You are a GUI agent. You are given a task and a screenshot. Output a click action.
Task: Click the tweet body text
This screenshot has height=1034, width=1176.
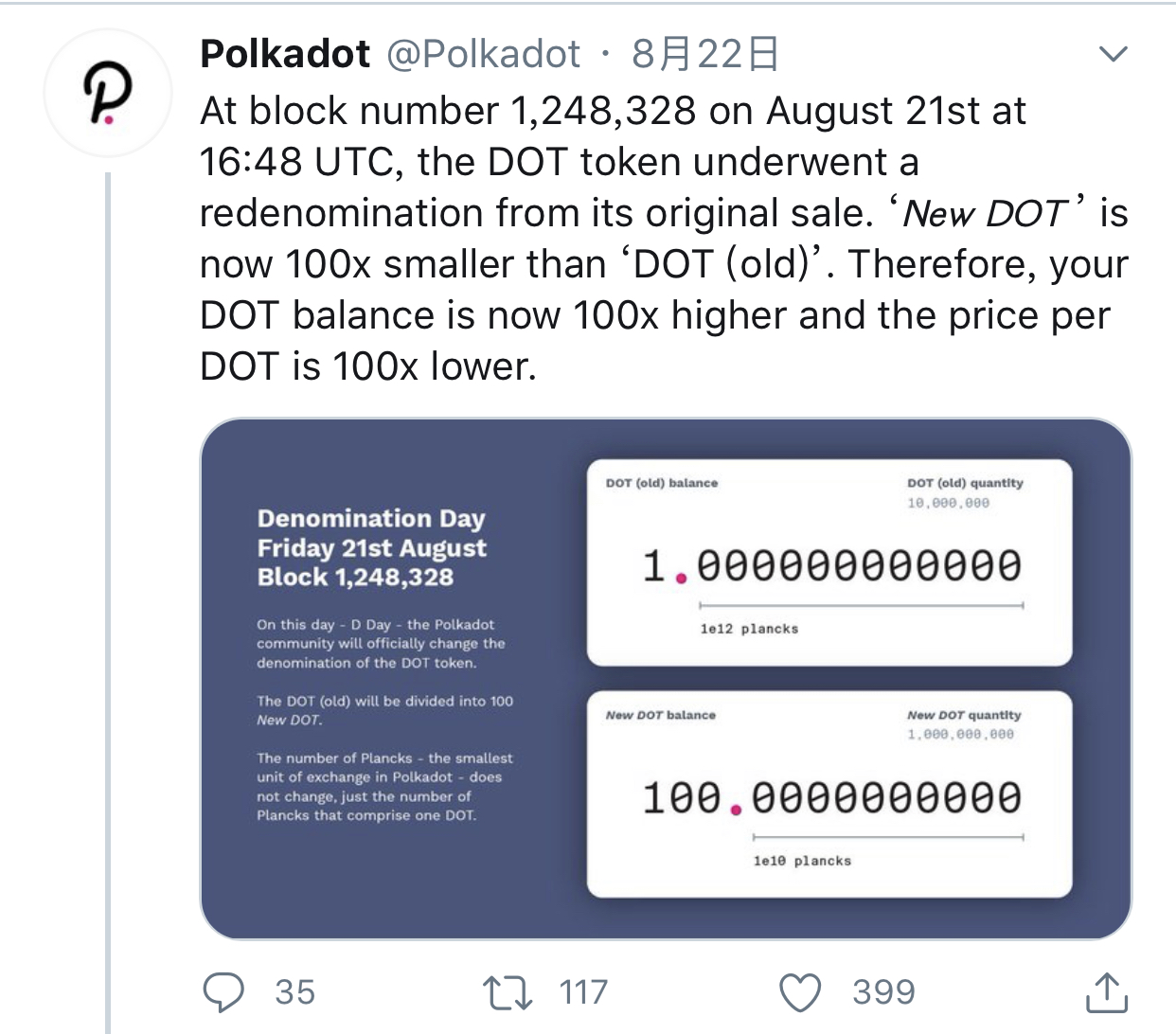(664, 239)
